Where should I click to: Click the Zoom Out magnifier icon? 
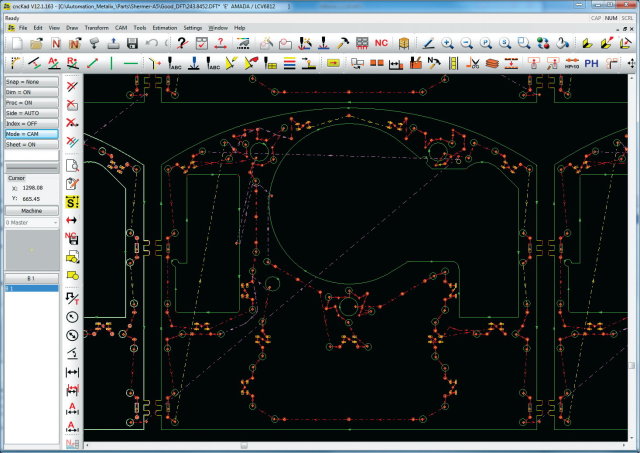(466, 43)
